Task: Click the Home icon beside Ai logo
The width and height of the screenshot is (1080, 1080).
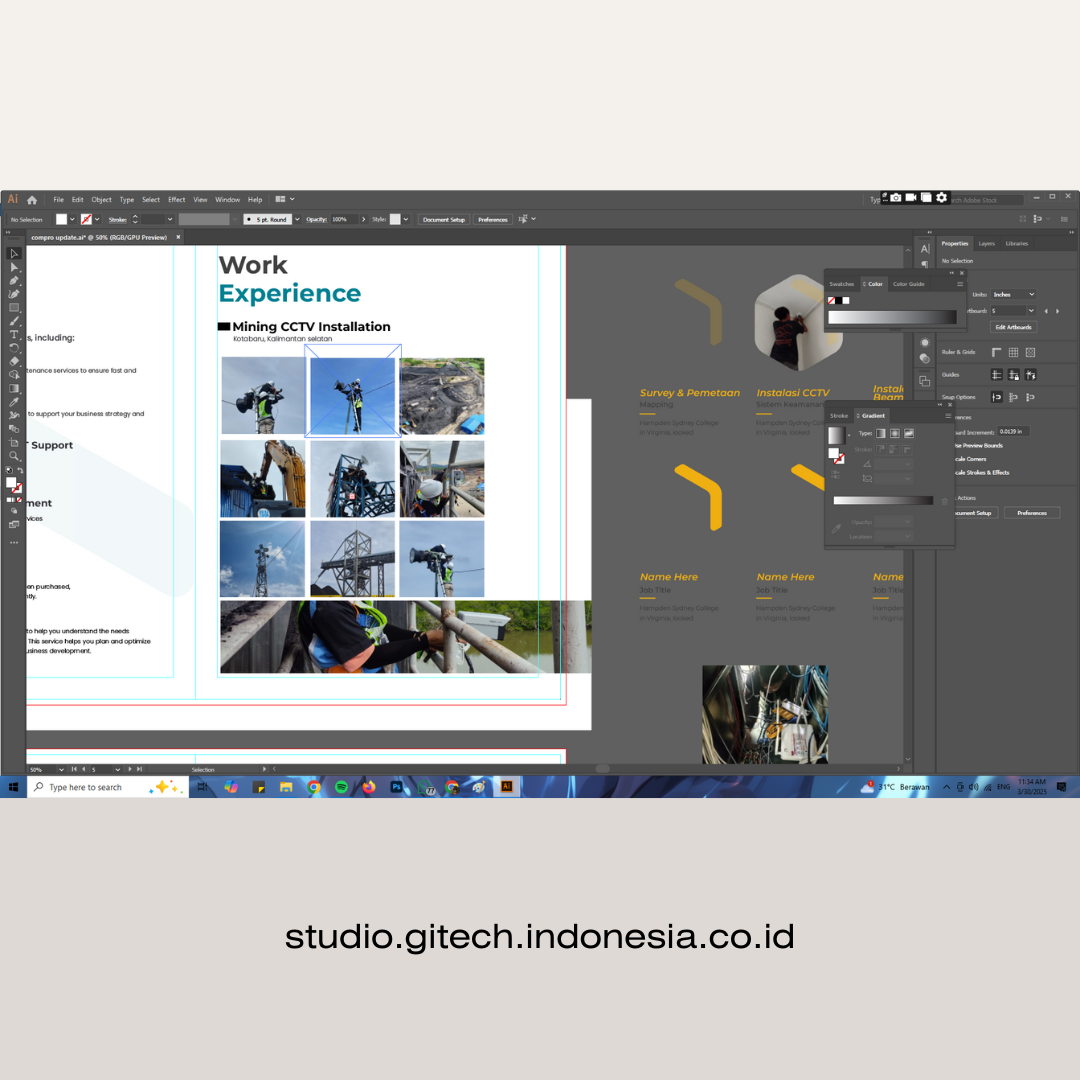Action: tap(32, 199)
